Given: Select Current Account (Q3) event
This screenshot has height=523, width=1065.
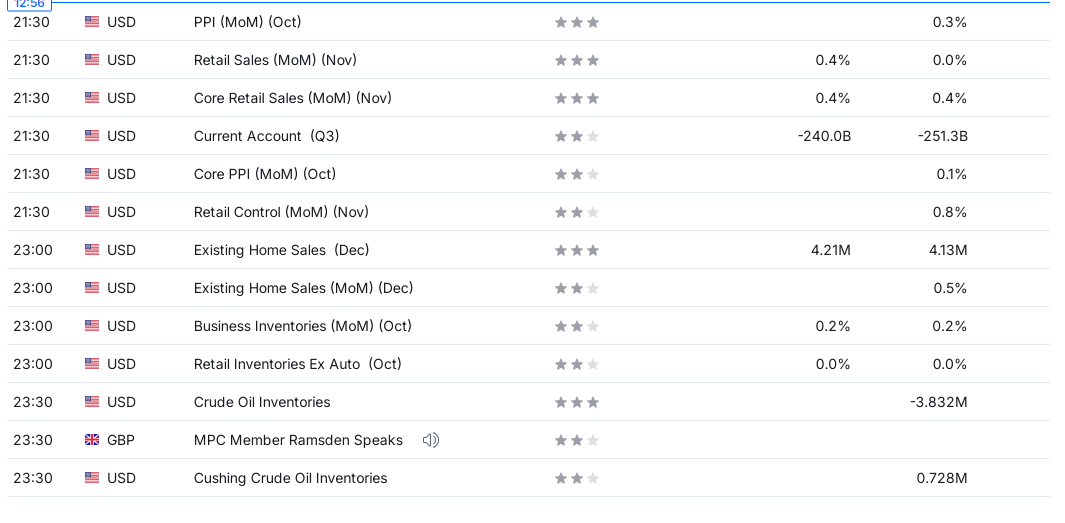Looking at the screenshot, I should (266, 136).
